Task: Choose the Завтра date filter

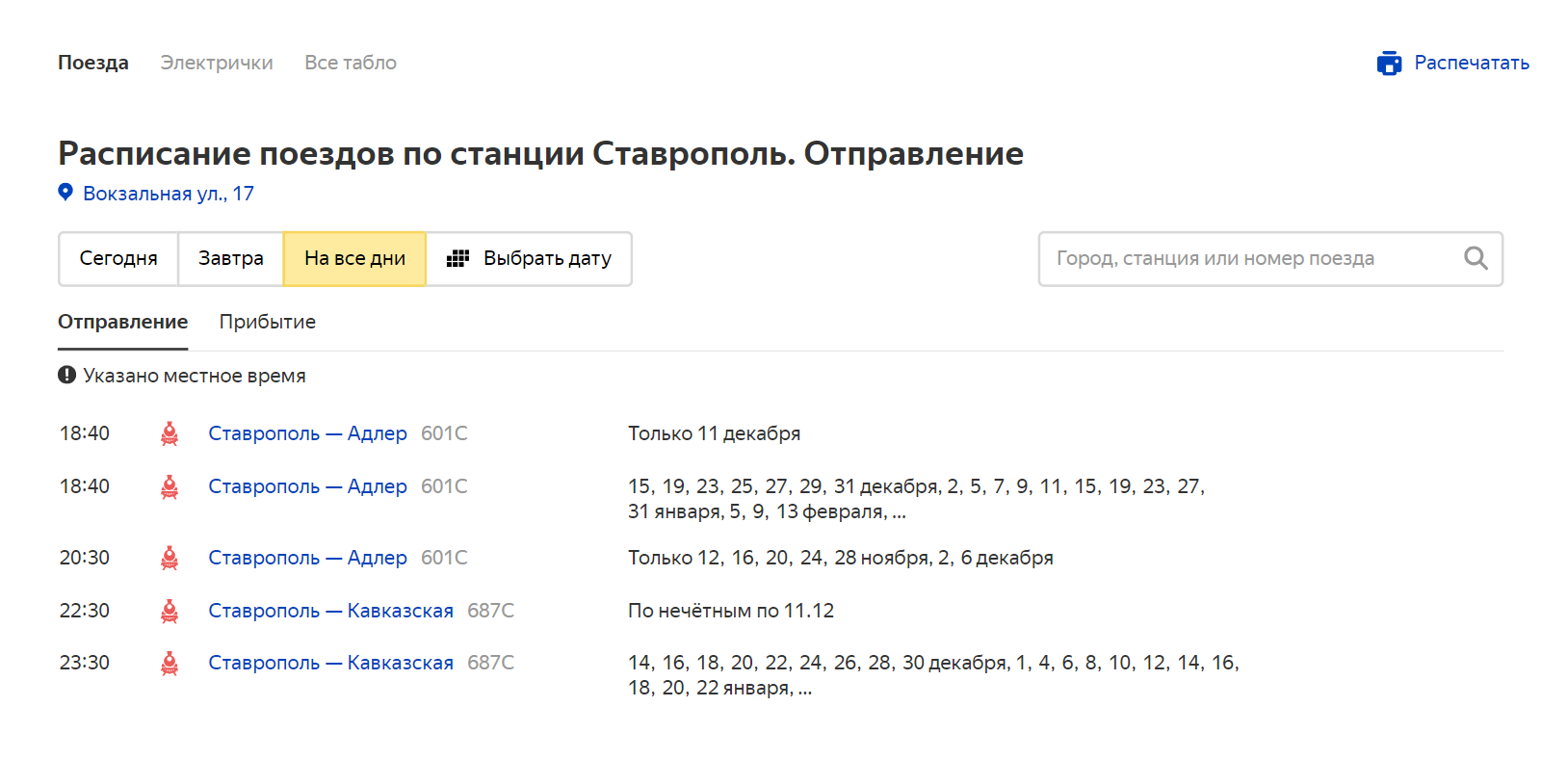Action: pyautogui.click(x=231, y=258)
